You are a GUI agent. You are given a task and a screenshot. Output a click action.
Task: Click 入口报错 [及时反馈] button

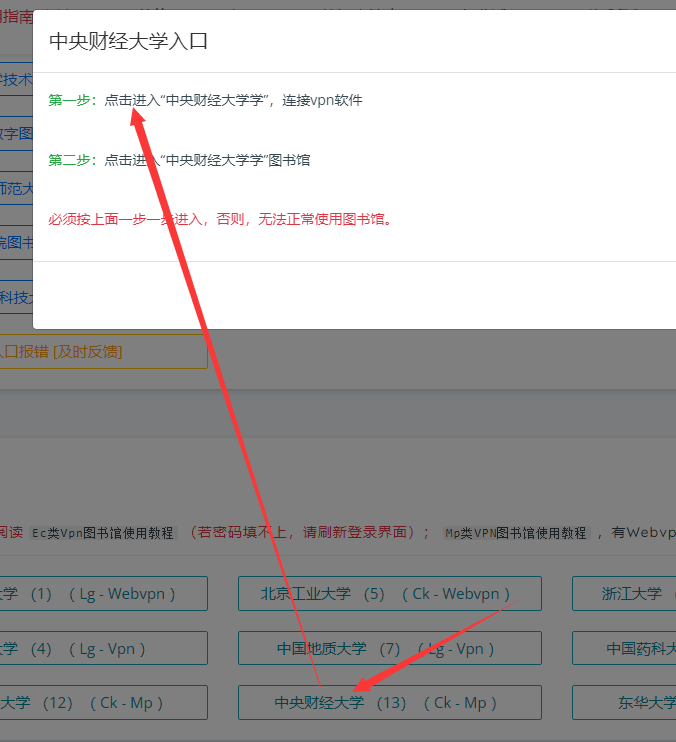coord(100,351)
